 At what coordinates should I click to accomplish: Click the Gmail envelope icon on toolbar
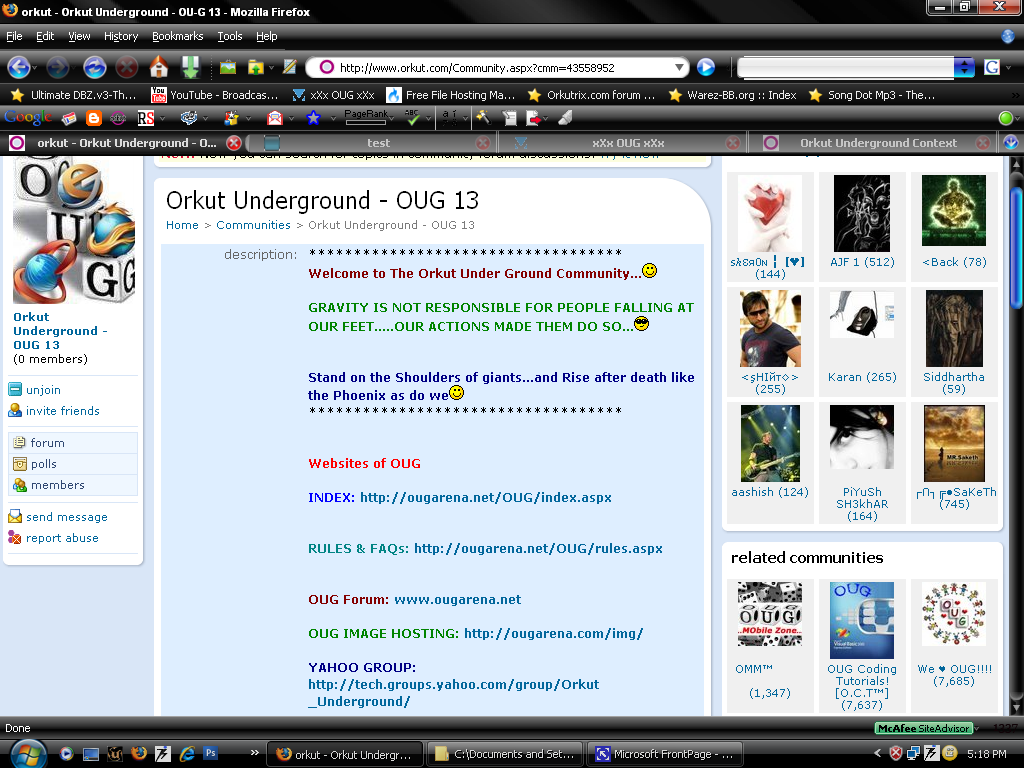(x=275, y=118)
